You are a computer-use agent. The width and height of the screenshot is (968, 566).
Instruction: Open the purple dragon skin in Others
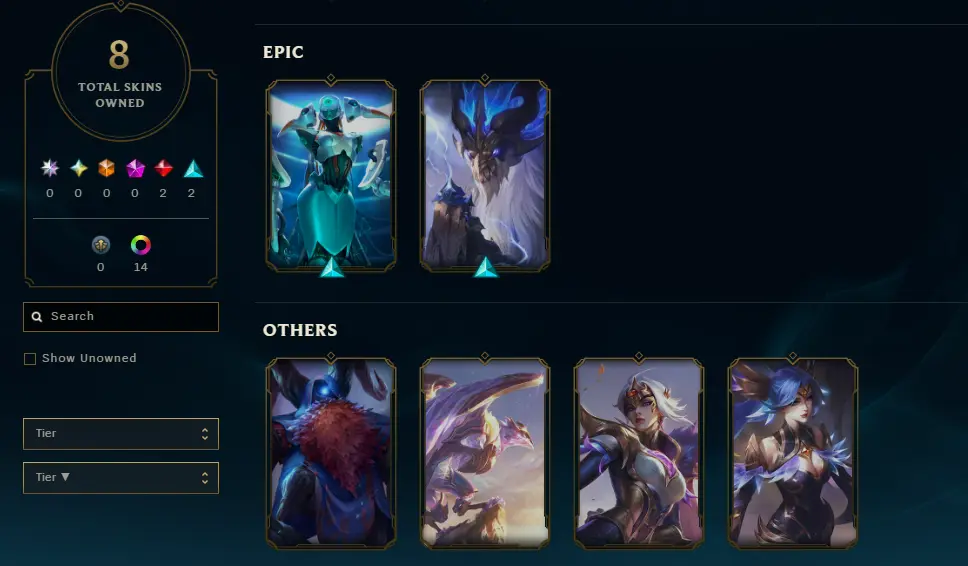click(x=485, y=453)
